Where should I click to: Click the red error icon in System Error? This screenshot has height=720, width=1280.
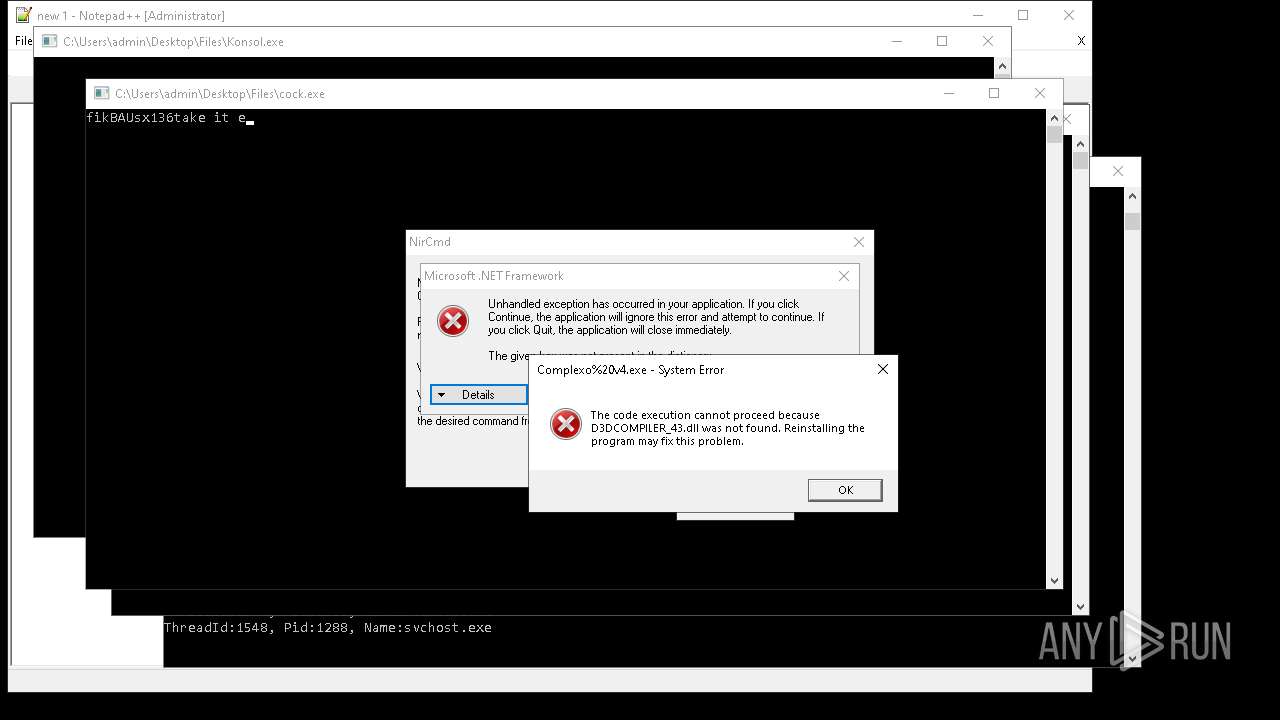tap(566, 424)
